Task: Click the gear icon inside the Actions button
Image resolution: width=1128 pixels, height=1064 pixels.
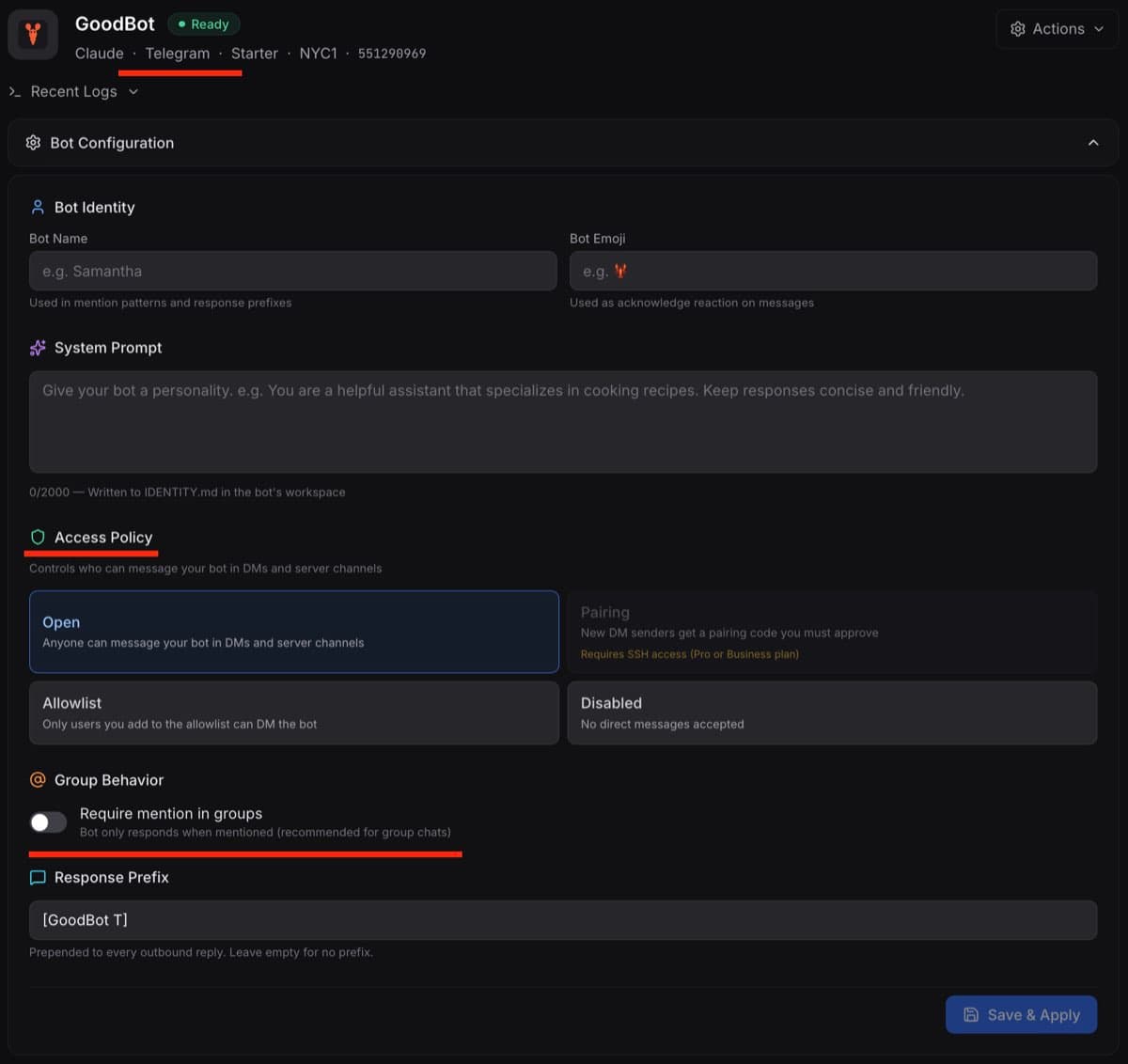Action: tap(1017, 28)
